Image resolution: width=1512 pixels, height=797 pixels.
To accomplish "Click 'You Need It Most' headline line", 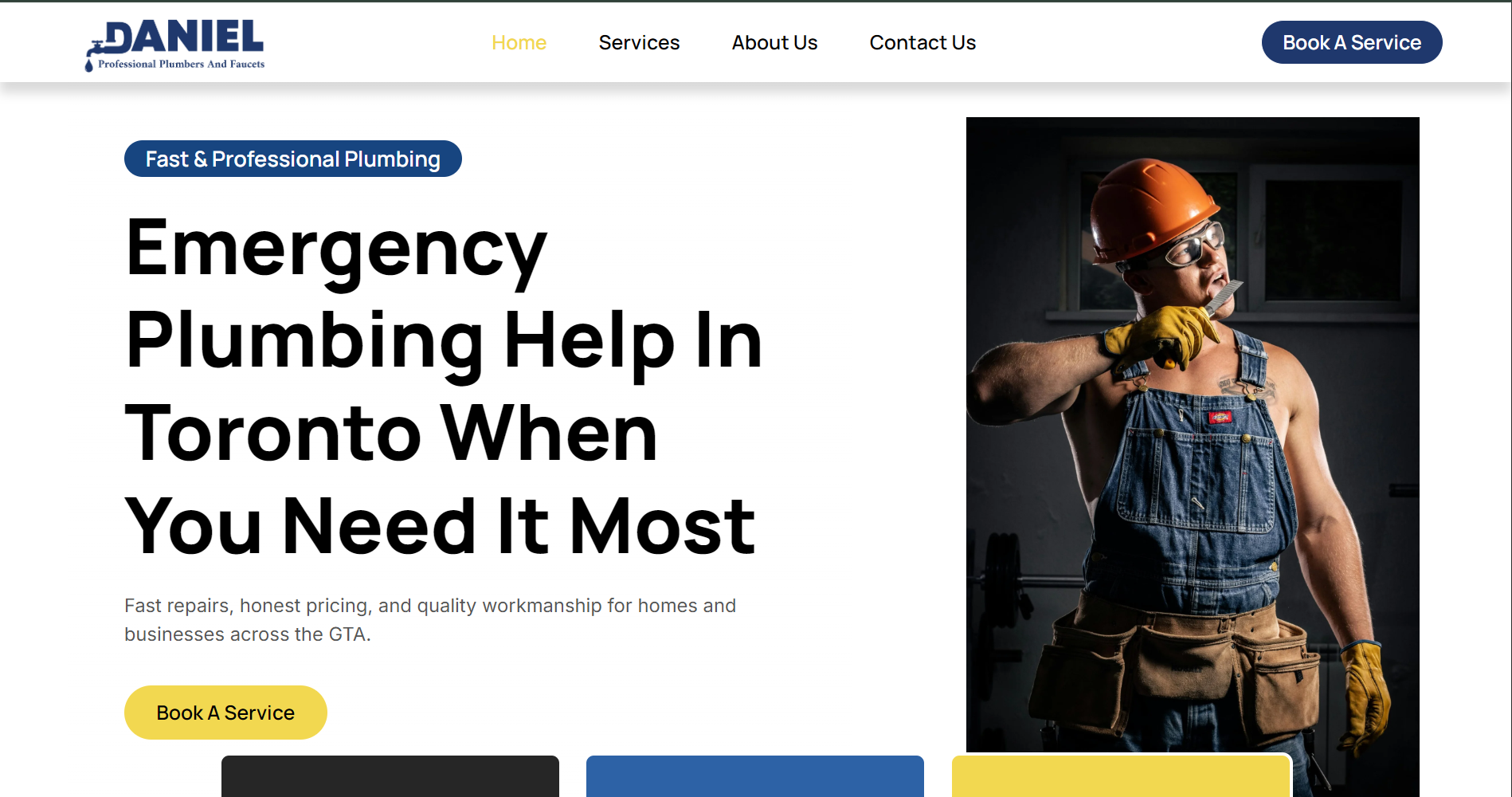I will [x=440, y=526].
